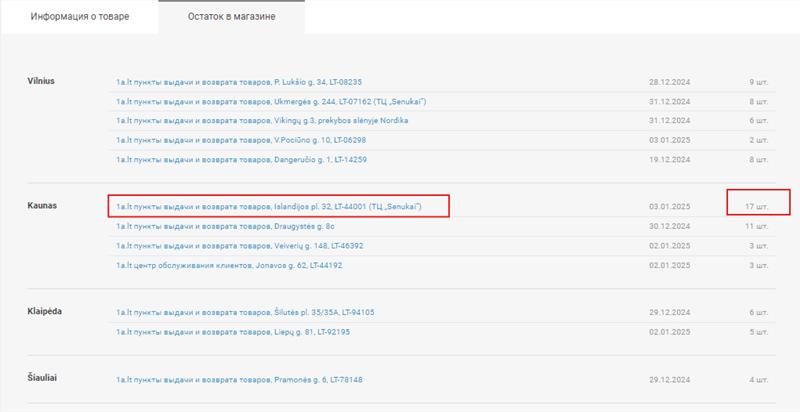The width and height of the screenshot is (800, 412).
Task: Click the Islandijos pl. 32 Senukai link
Action: pos(269,207)
